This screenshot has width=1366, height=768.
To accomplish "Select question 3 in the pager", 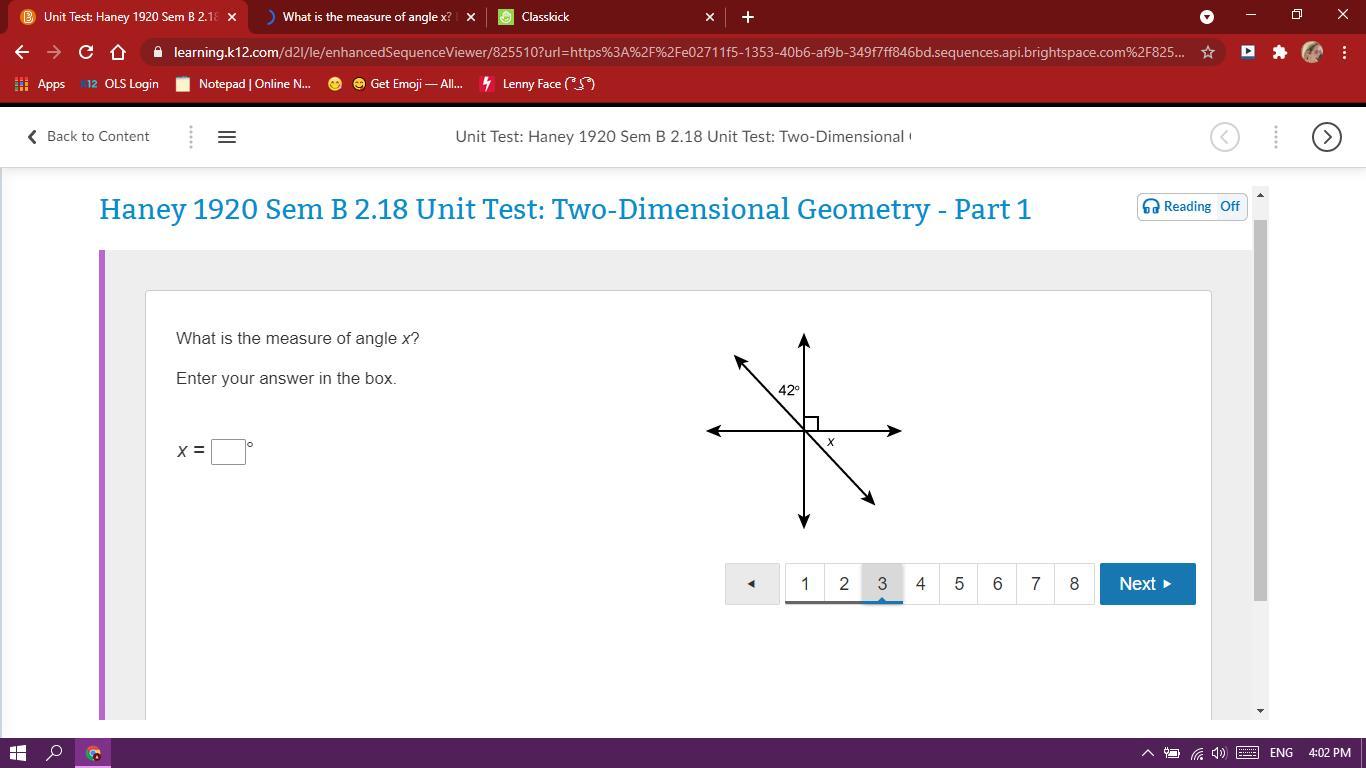I will click(882, 584).
